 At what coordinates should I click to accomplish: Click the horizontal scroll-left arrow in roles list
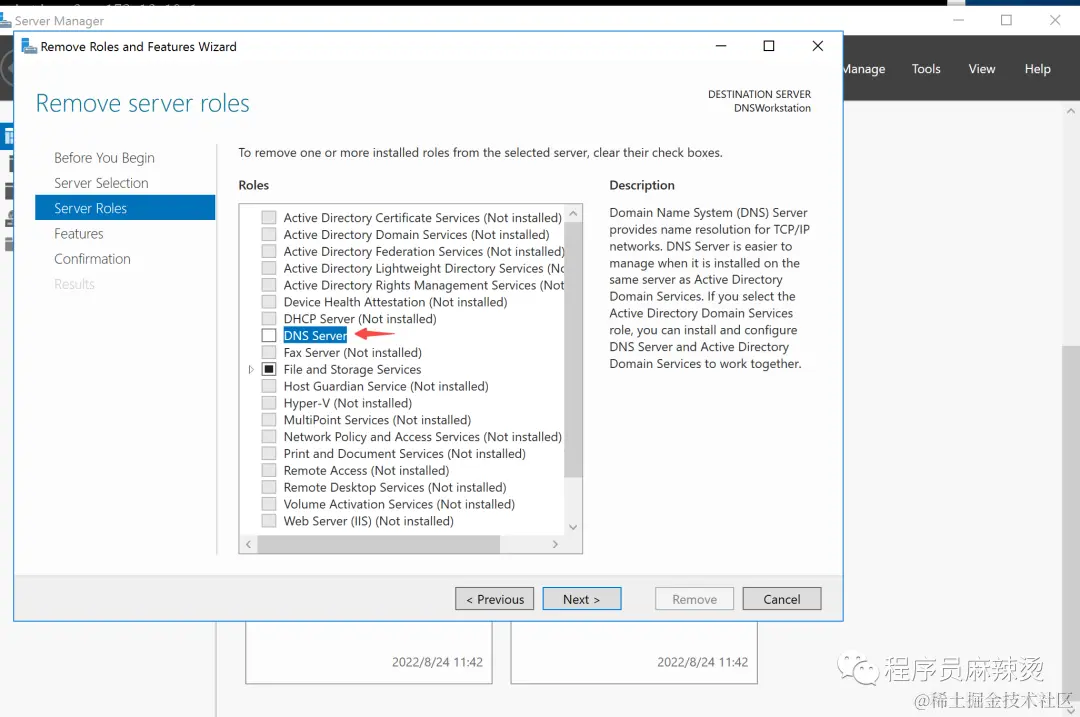[x=249, y=544]
